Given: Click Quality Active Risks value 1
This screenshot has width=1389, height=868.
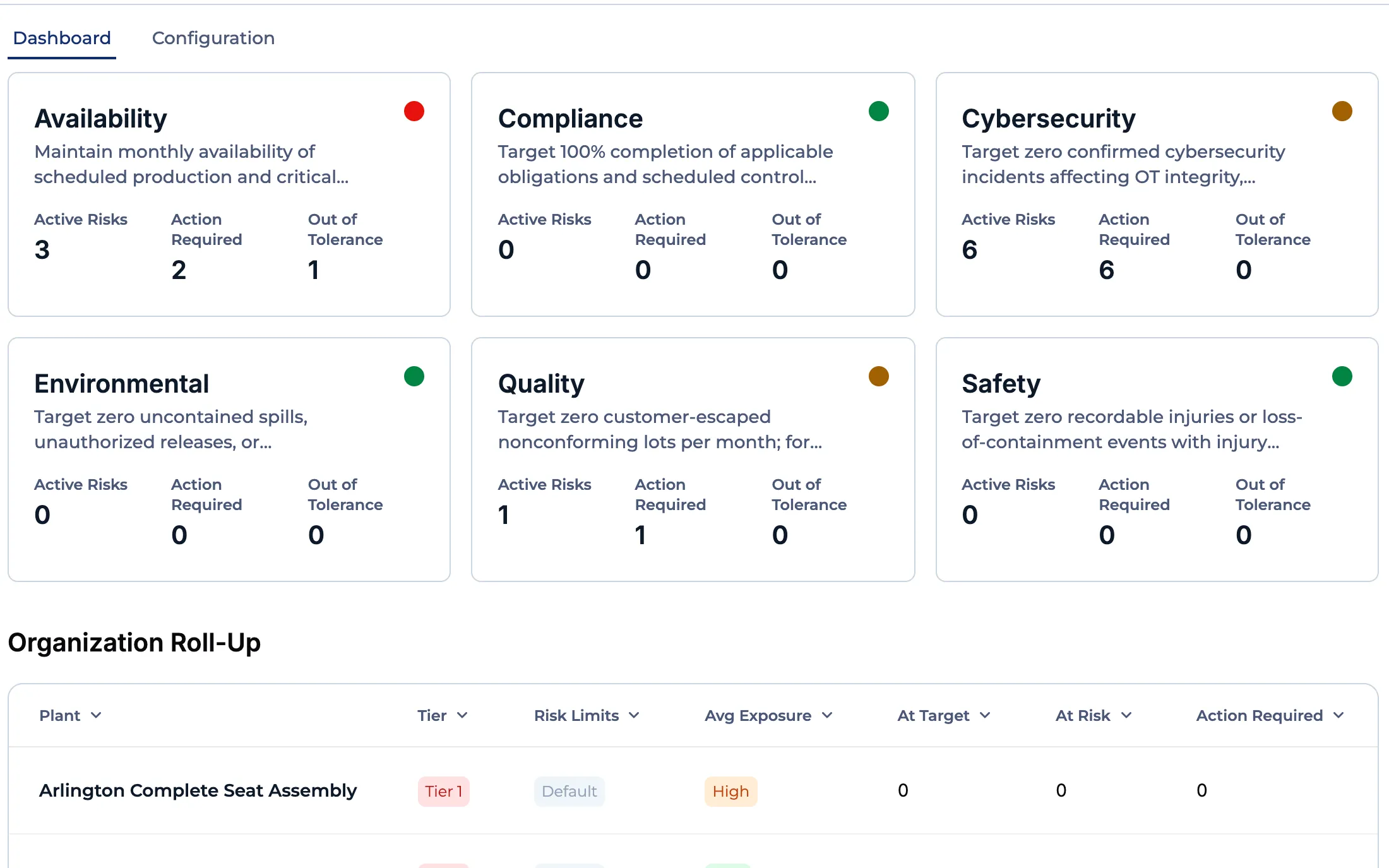Looking at the screenshot, I should coord(503,515).
